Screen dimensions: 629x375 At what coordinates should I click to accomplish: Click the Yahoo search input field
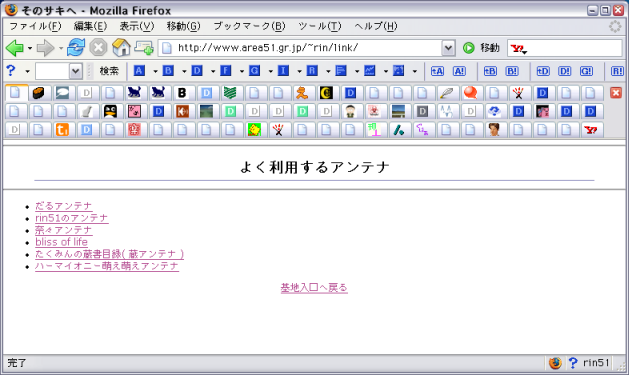[574, 48]
